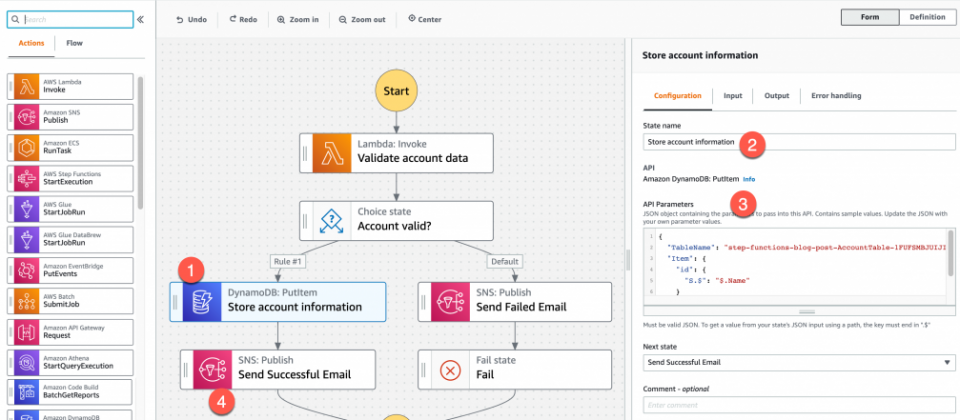
Task: Zoom in on the workflow canvas
Action: (298, 20)
